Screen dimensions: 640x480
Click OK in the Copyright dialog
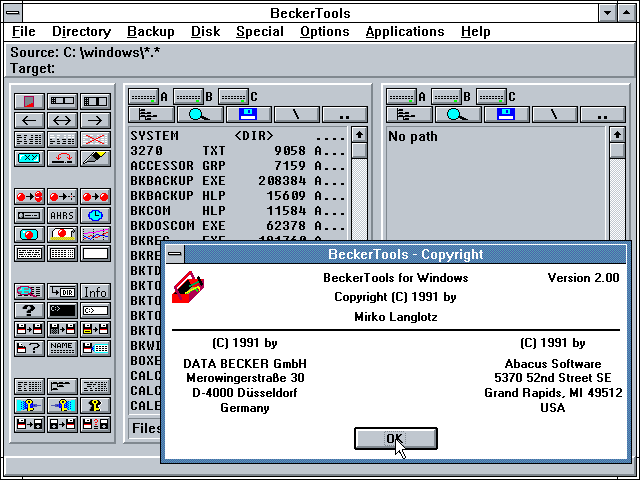(x=396, y=439)
